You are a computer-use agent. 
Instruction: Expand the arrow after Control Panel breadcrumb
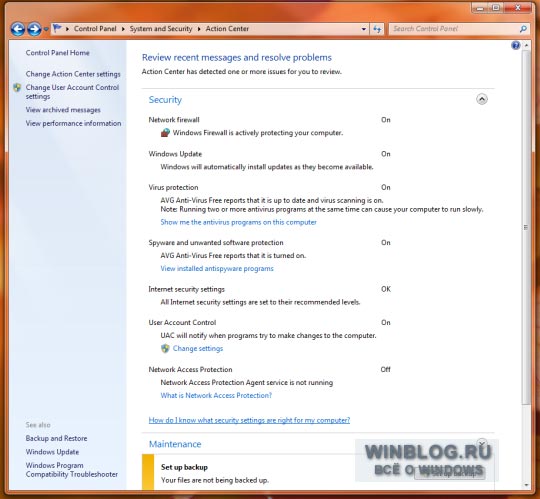pos(123,29)
